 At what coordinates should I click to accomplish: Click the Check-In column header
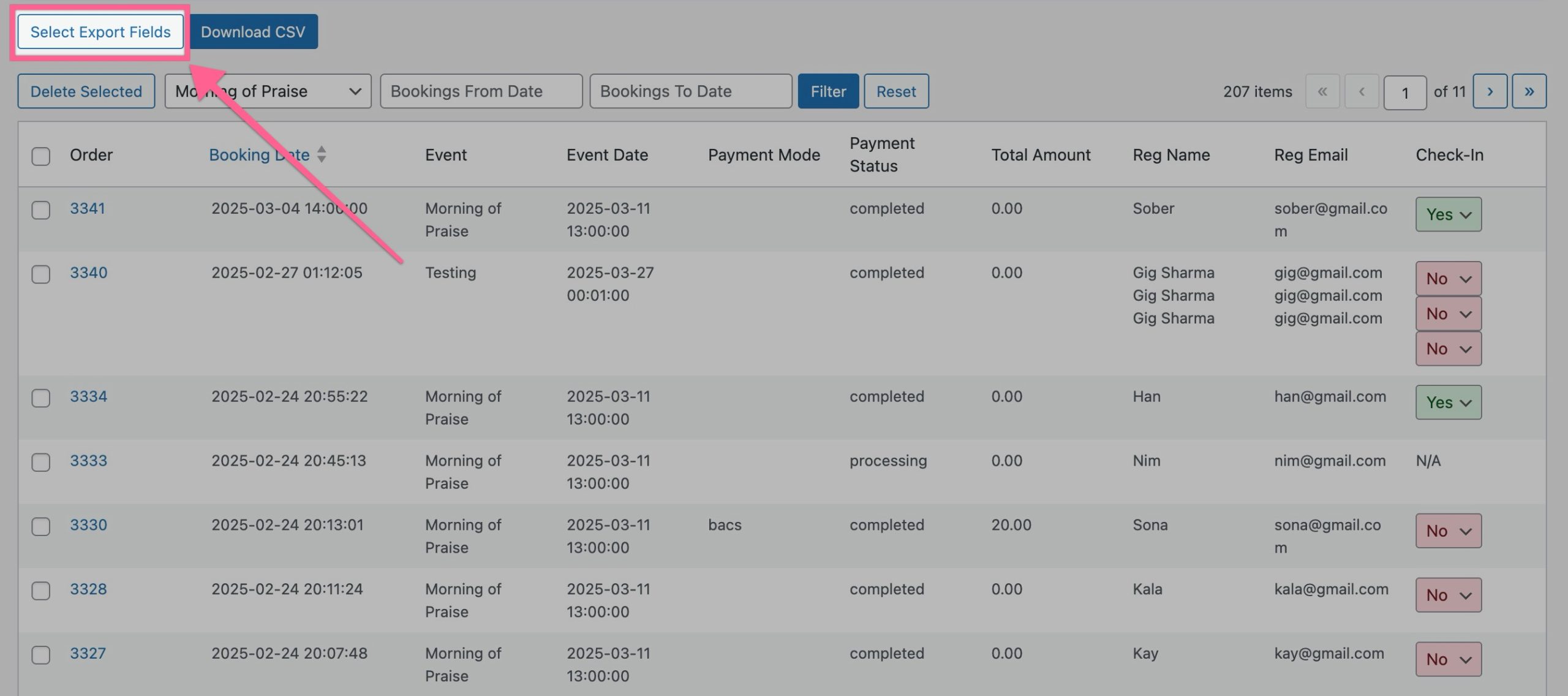point(1449,155)
